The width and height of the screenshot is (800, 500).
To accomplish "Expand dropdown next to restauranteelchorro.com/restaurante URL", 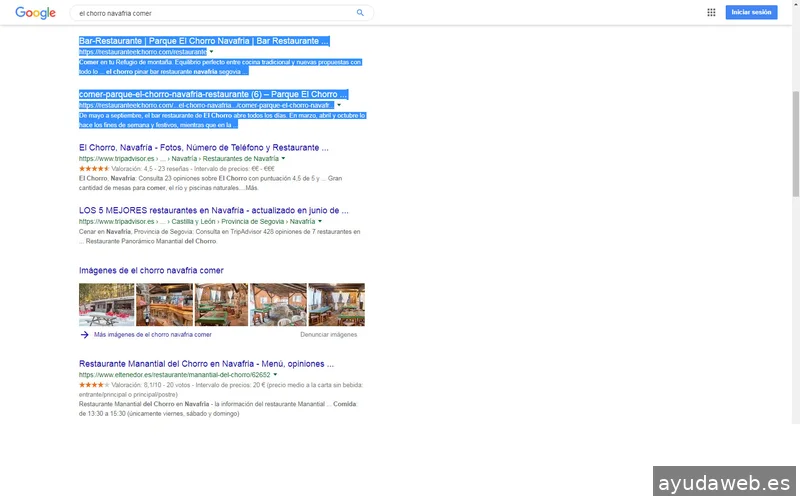I will (211, 51).
